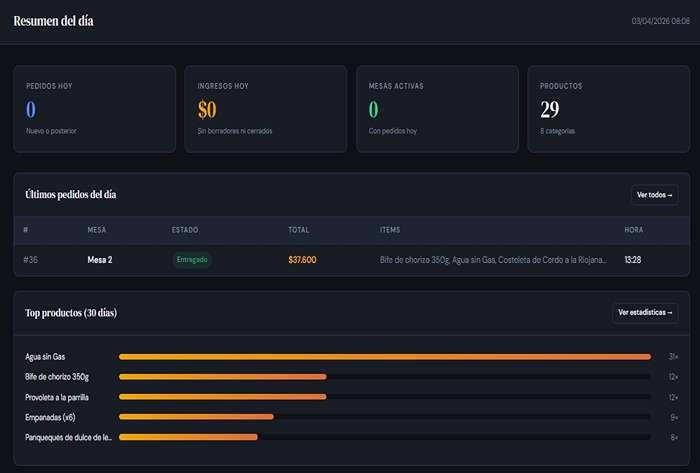The image size is (700, 473).
Task: Click the 13:28 order time
Action: click(x=633, y=260)
